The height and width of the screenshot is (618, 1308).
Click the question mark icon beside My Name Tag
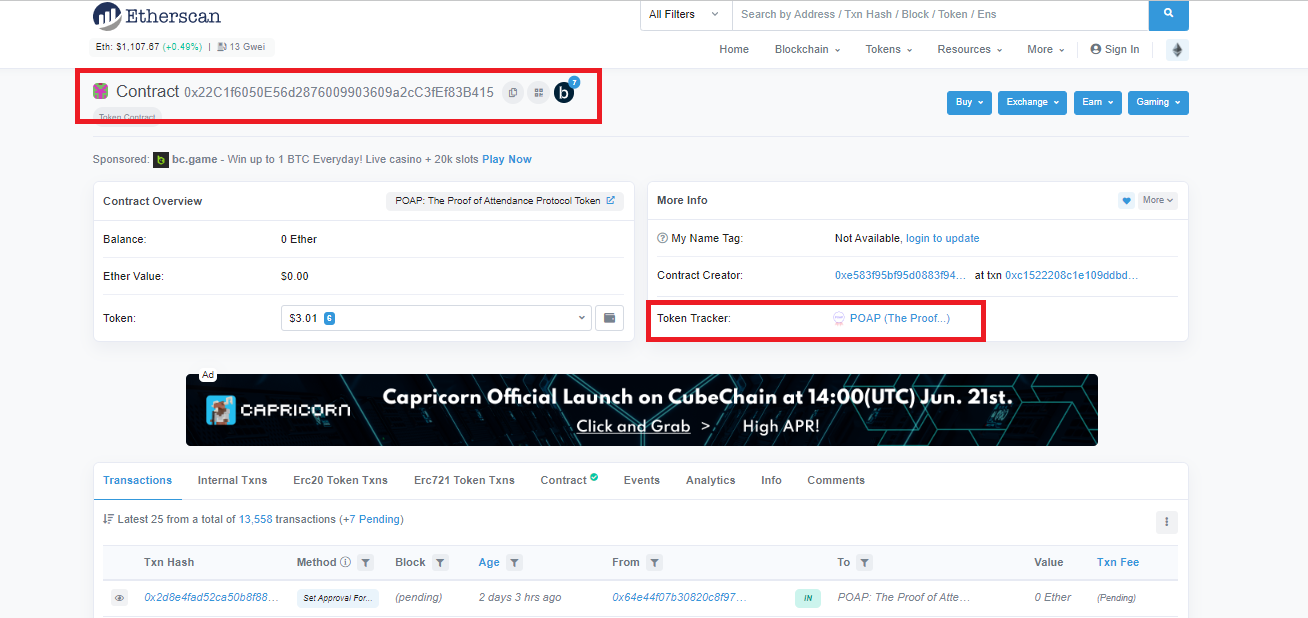[x=662, y=238]
